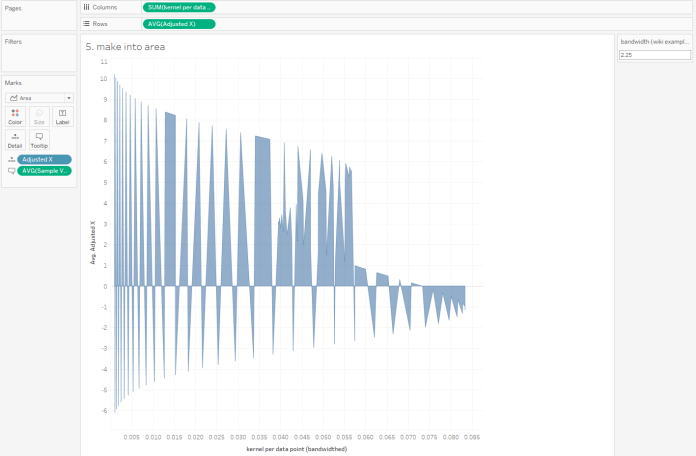The image size is (696, 456).
Task: Select the AVG(Adjusted X) rows pill
Action: 178,22
